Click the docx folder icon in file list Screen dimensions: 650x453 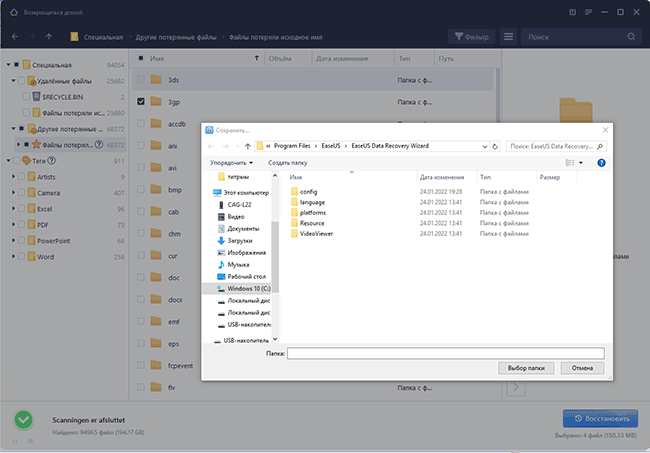click(x=156, y=299)
